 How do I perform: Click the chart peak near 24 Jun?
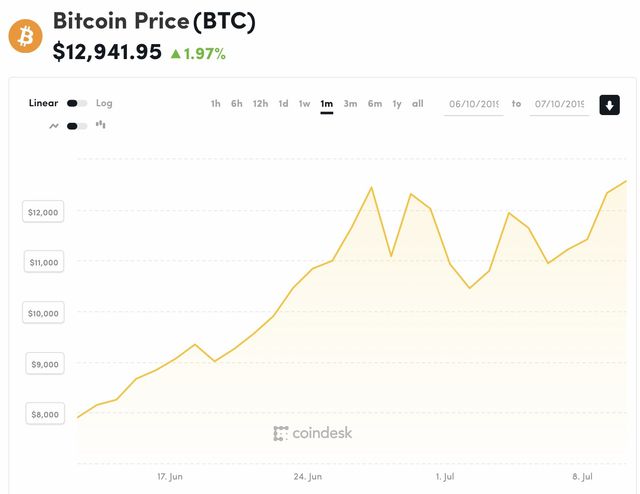click(372, 187)
